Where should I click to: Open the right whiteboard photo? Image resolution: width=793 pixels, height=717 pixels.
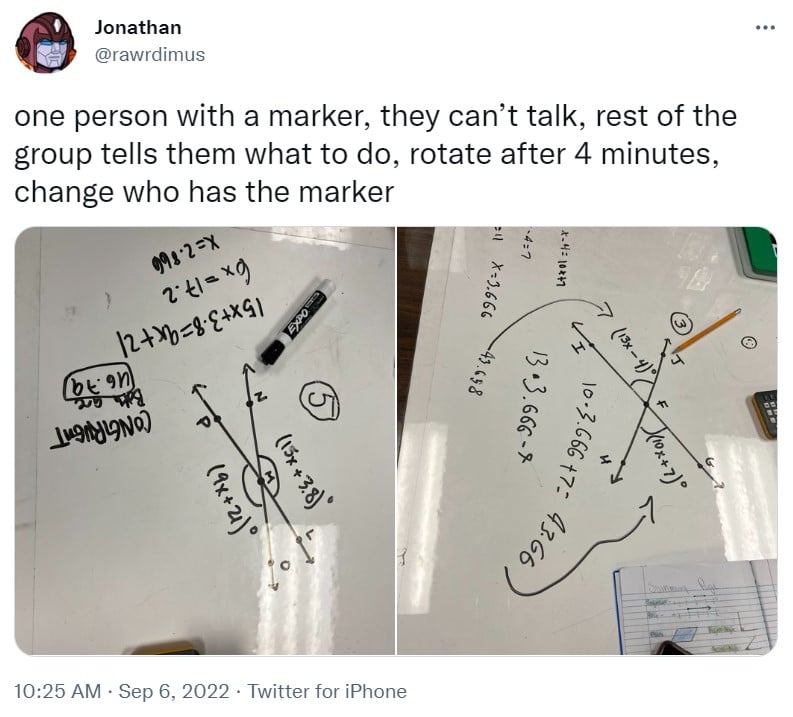tap(587, 440)
